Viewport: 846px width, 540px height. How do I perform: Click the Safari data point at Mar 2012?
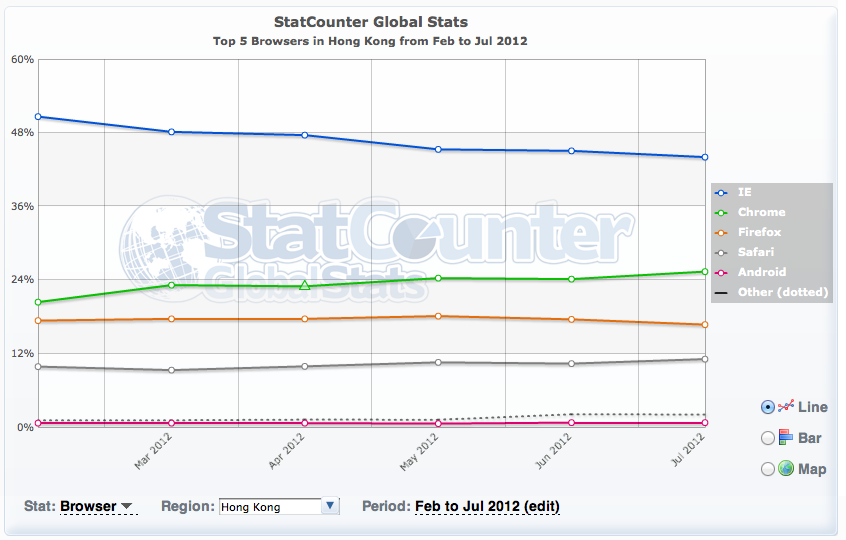tap(172, 370)
